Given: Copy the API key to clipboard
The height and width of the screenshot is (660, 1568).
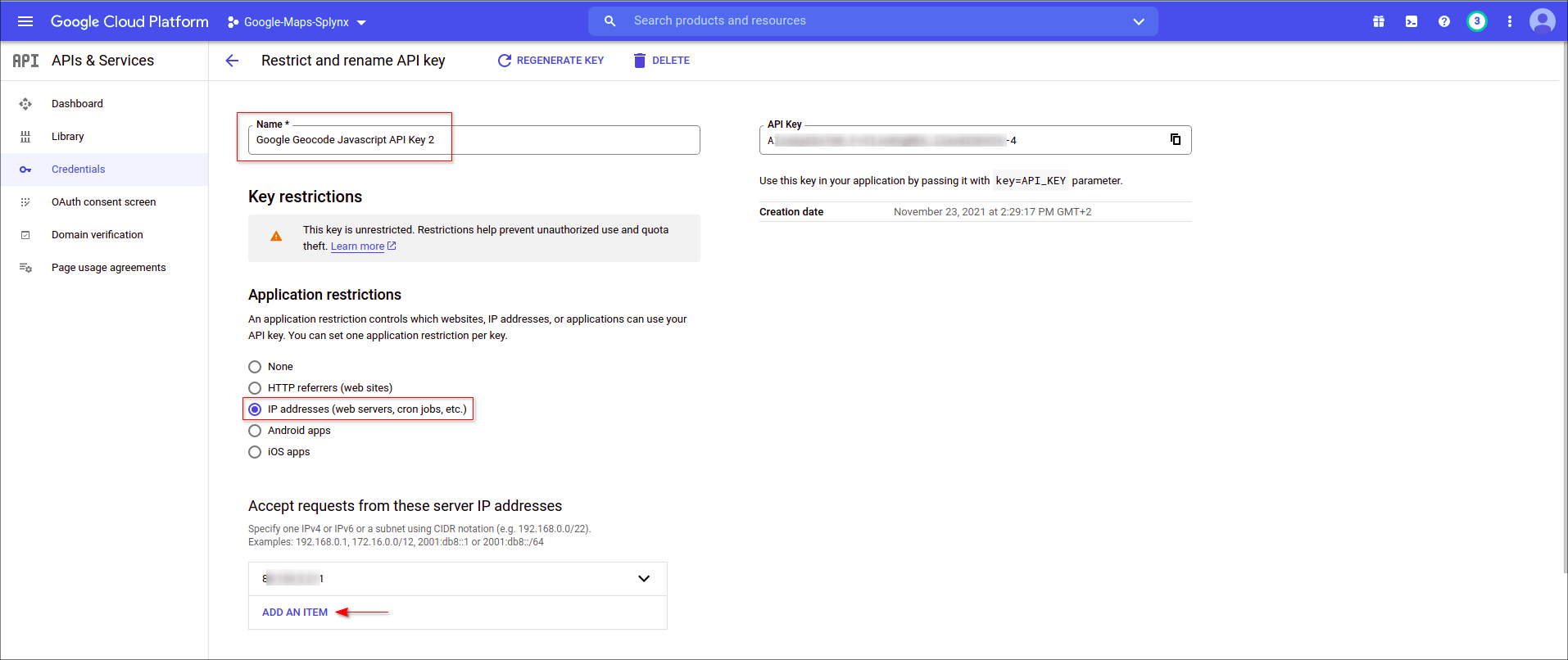Looking at the screenshot, I should (1175, 139).
